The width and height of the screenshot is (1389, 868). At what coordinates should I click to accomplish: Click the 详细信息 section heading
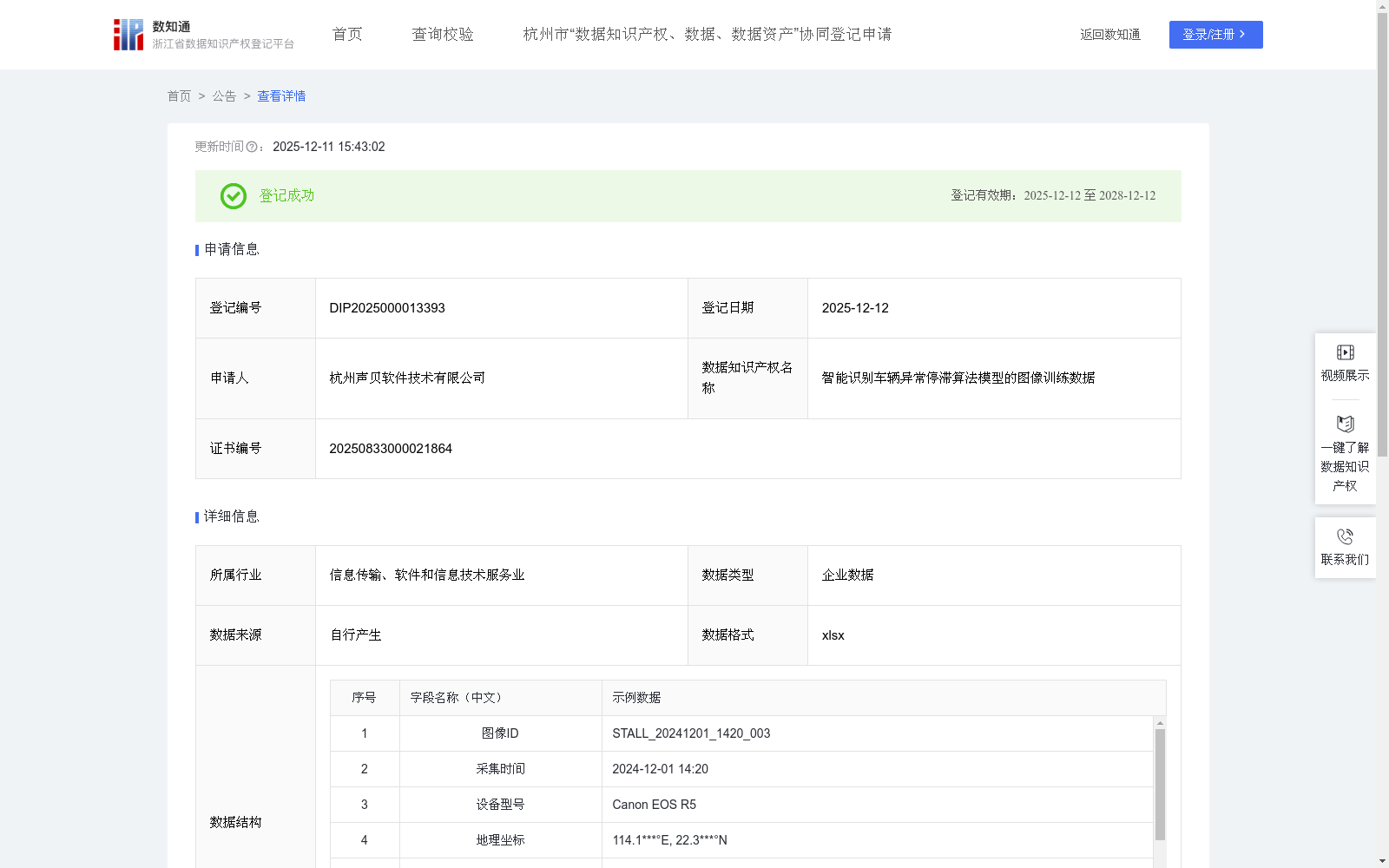click(x=232, y=516)
